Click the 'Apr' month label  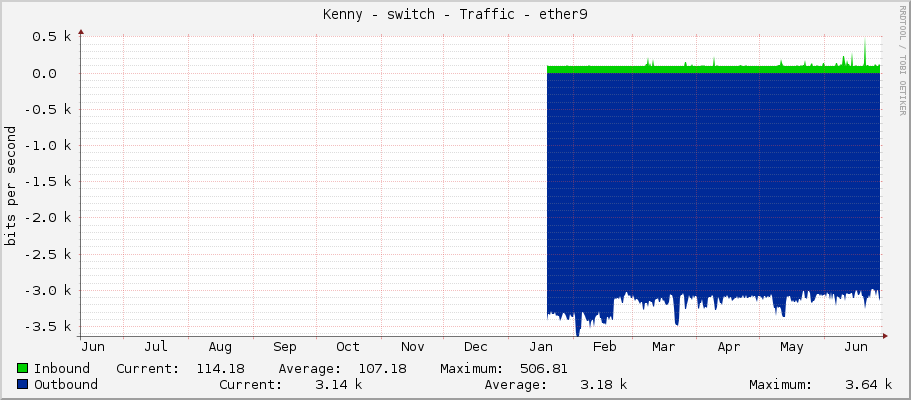click(729, 347)
